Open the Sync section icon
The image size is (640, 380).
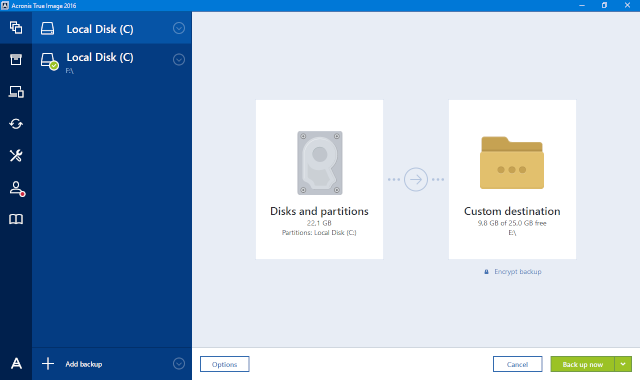point(16,124)
